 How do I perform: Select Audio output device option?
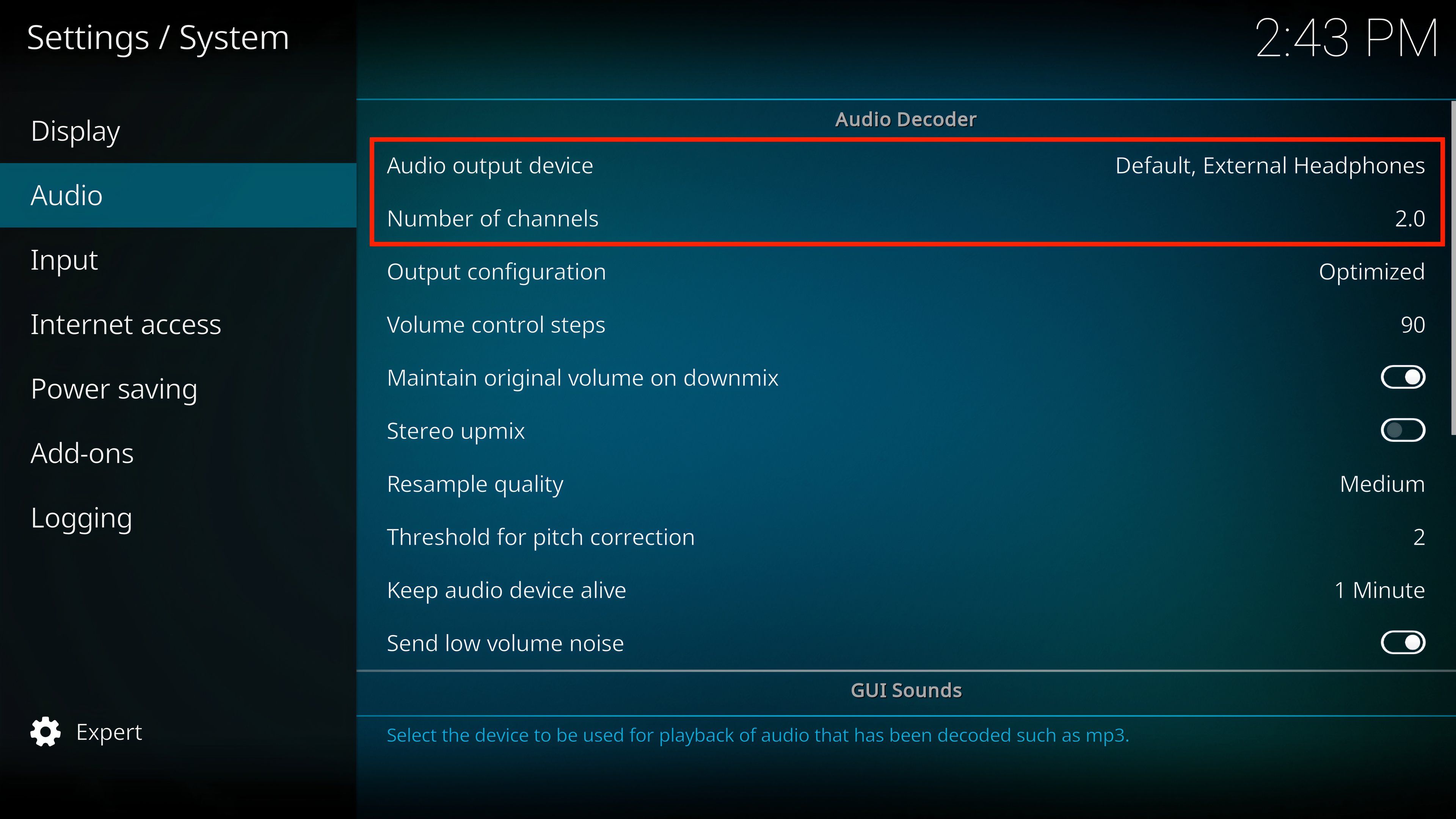(906, 165)
